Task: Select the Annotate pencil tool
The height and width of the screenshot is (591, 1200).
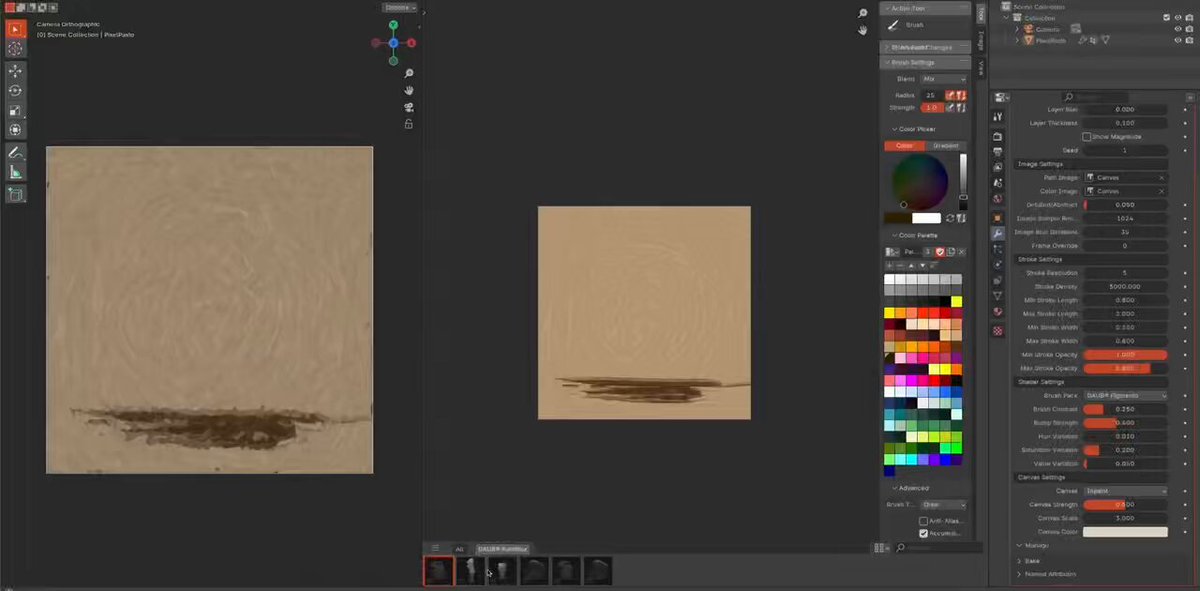Action: click(16, 153)
